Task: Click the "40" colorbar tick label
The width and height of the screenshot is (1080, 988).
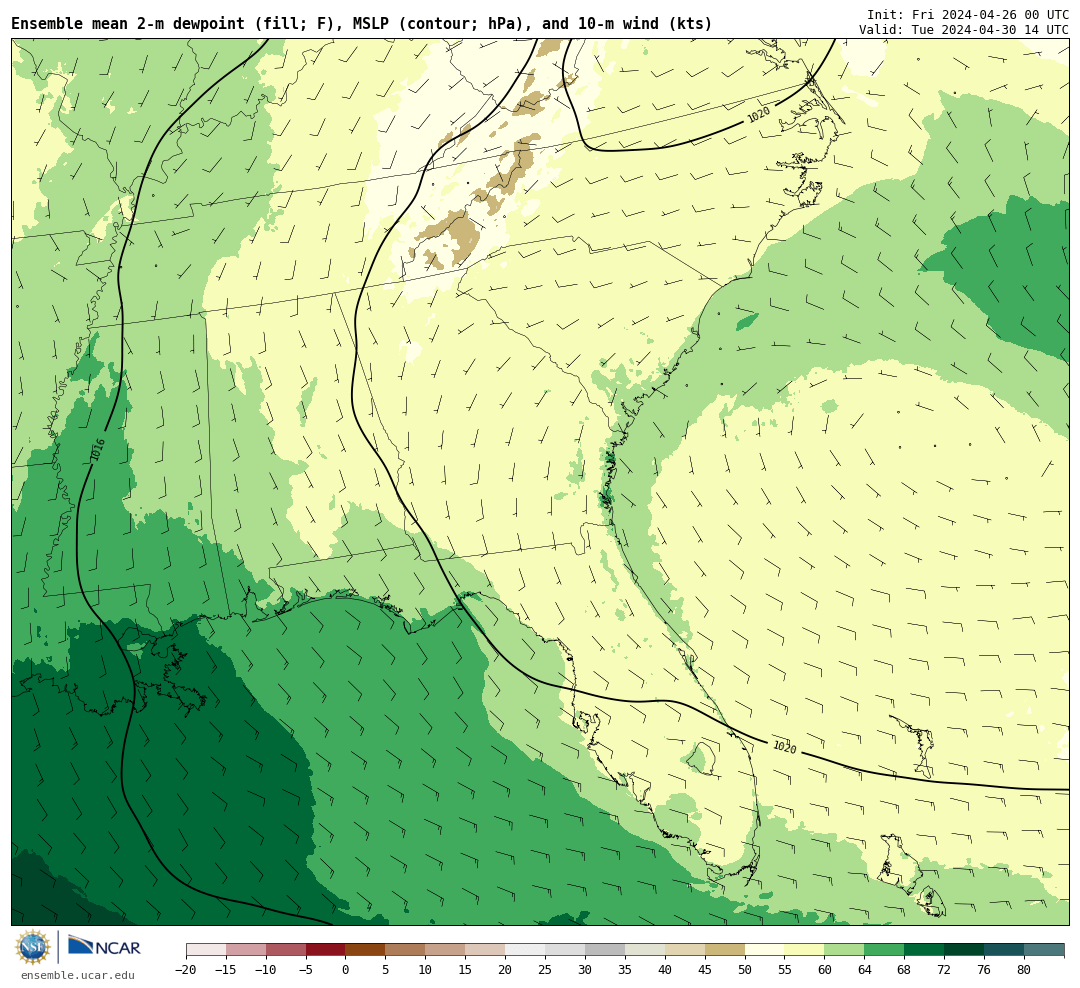Action: (665, 970)
